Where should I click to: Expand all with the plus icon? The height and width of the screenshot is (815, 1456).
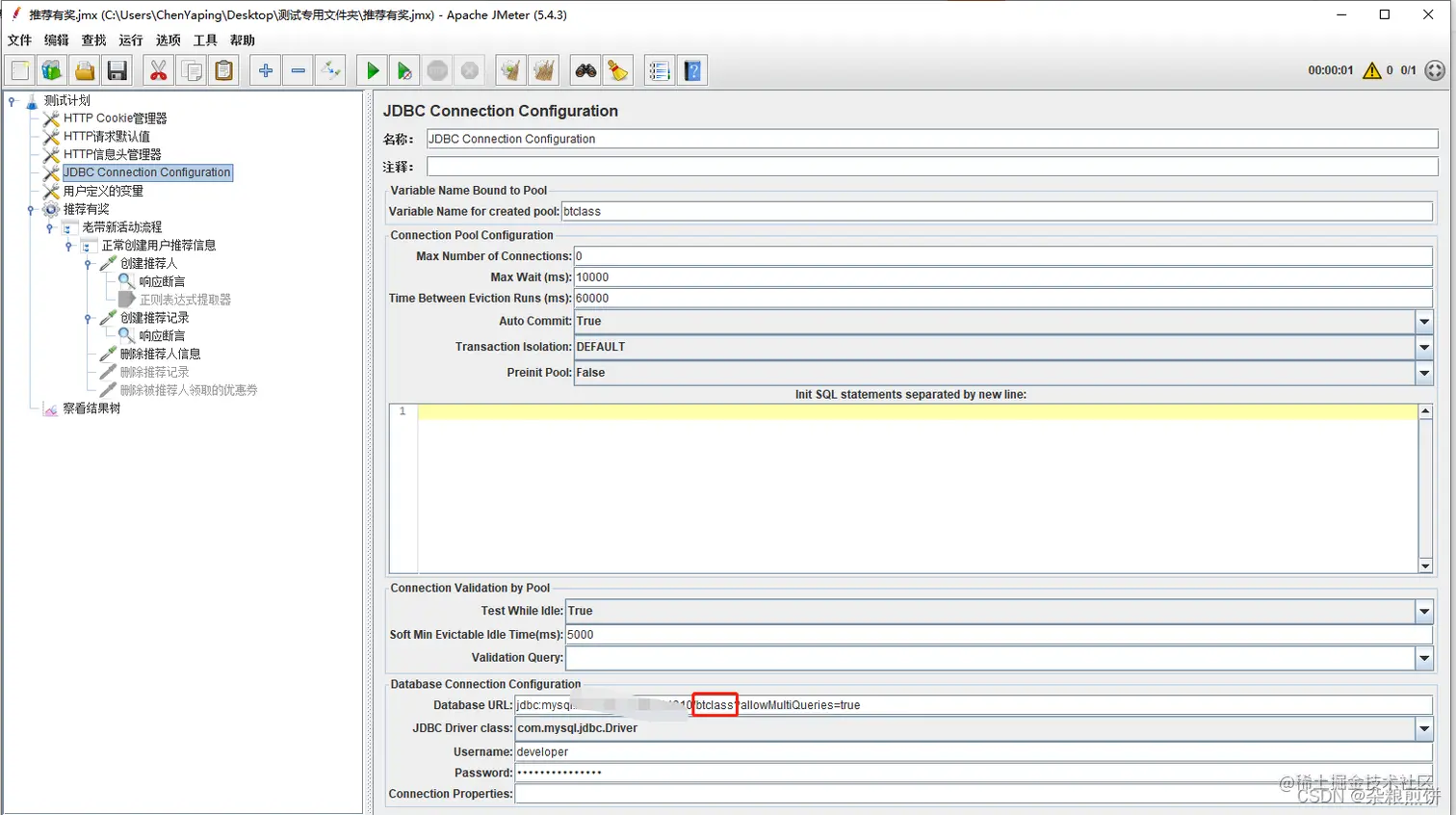(266, 70)
